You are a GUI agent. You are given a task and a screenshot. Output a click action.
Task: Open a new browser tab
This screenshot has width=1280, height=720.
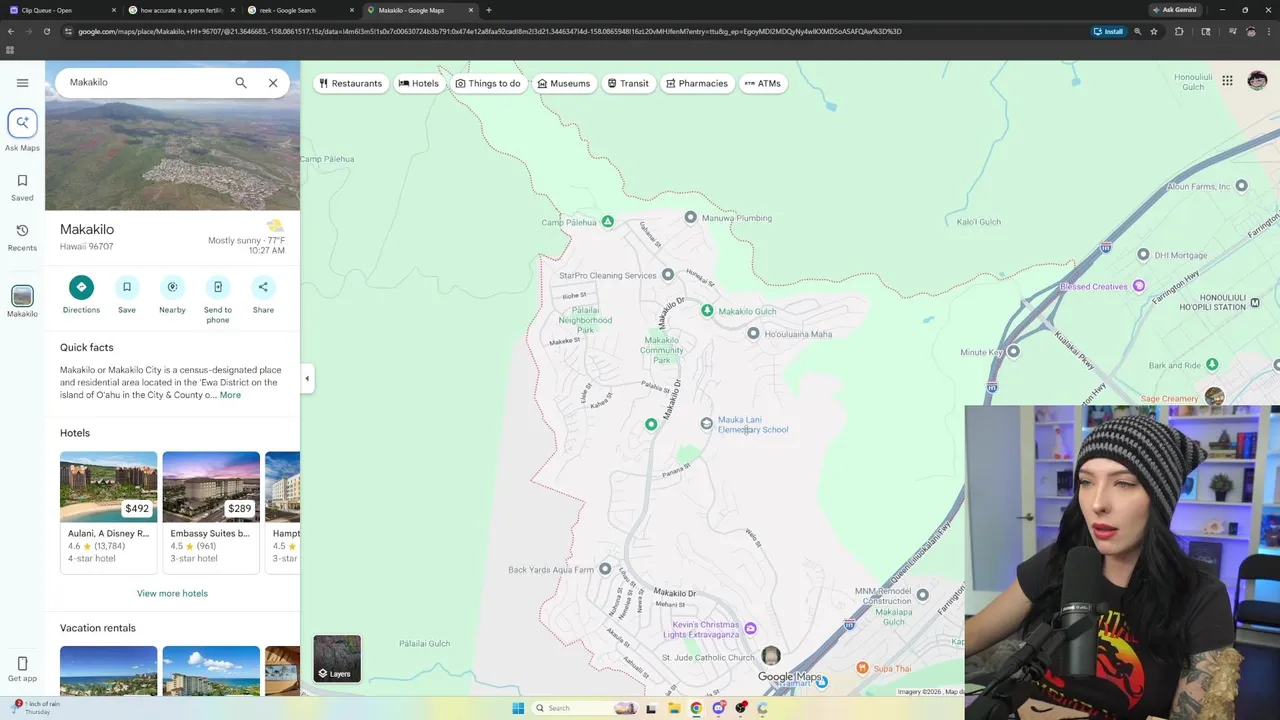488,10
